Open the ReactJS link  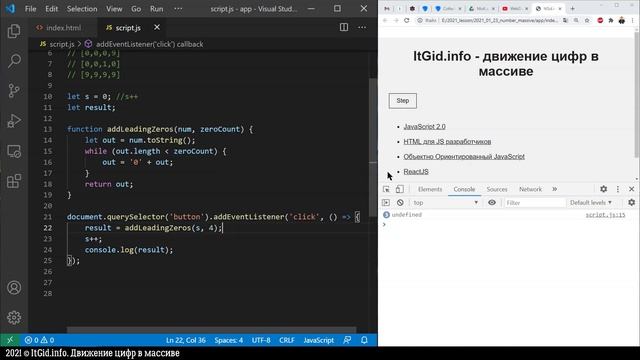[x=416, y=171]
